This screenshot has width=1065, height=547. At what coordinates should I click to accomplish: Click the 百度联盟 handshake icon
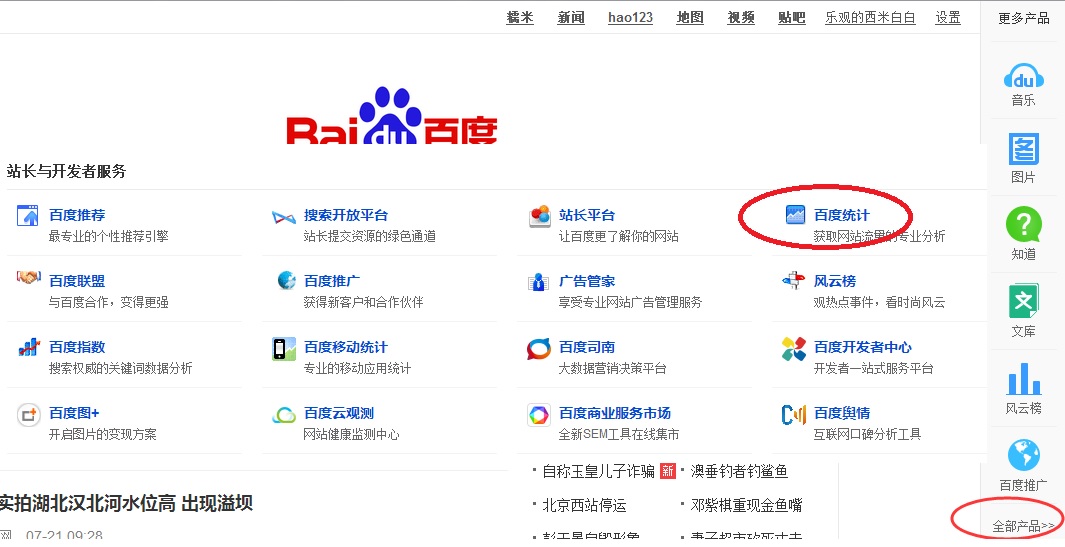pyautogui.click(x=29, y=278)
